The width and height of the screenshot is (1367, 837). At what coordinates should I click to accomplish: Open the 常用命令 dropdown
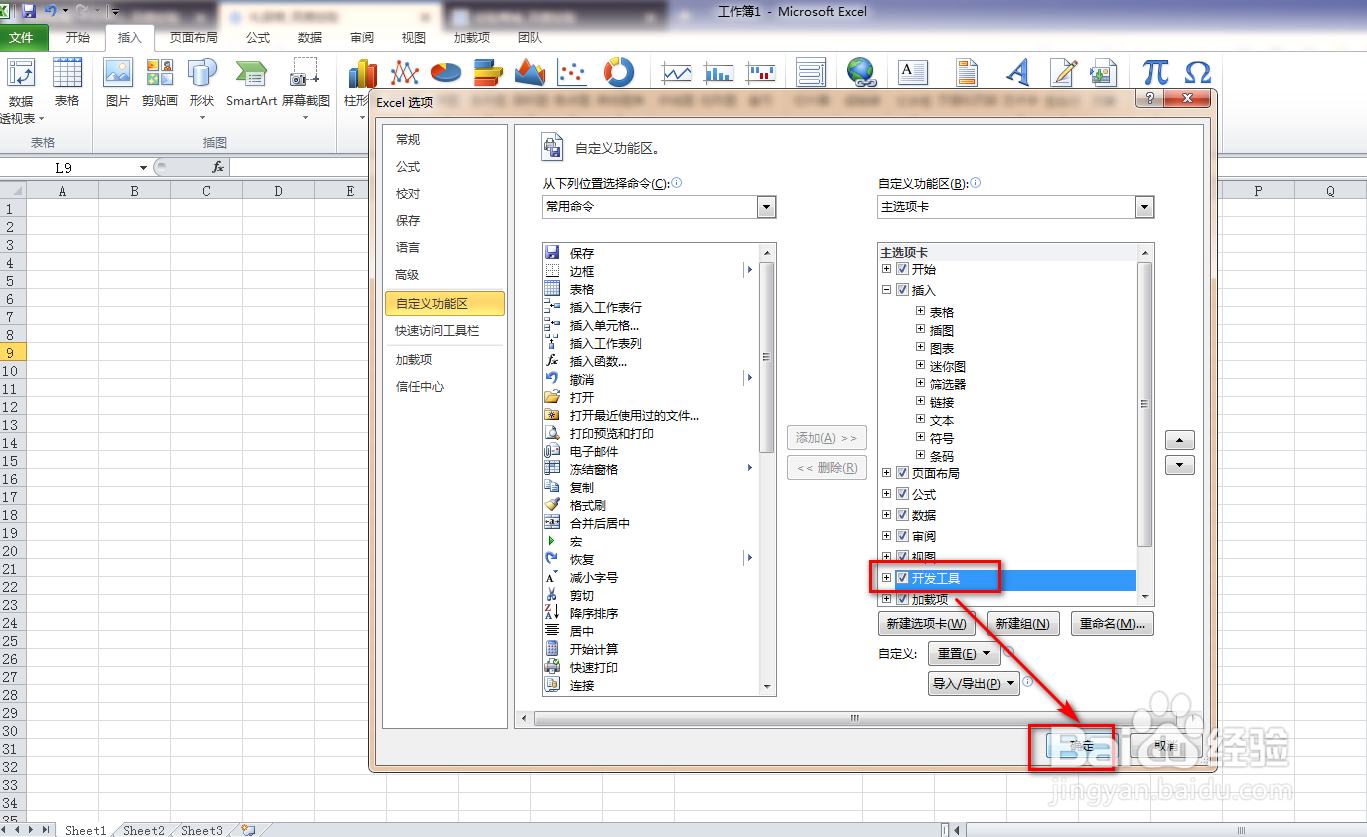click(765, 207)
